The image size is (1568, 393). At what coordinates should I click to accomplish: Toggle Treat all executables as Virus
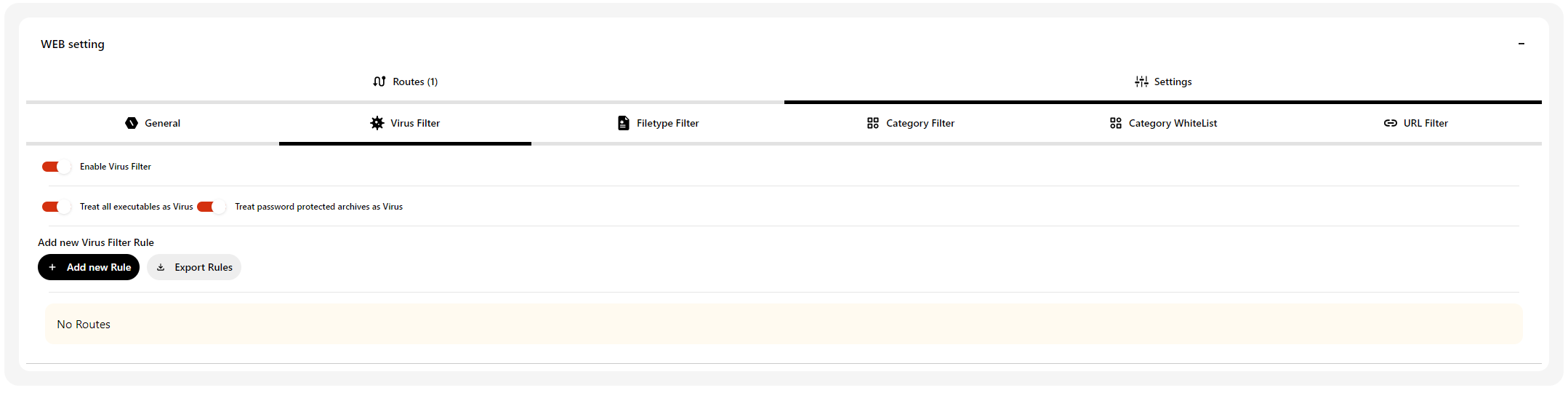[56, 207]
